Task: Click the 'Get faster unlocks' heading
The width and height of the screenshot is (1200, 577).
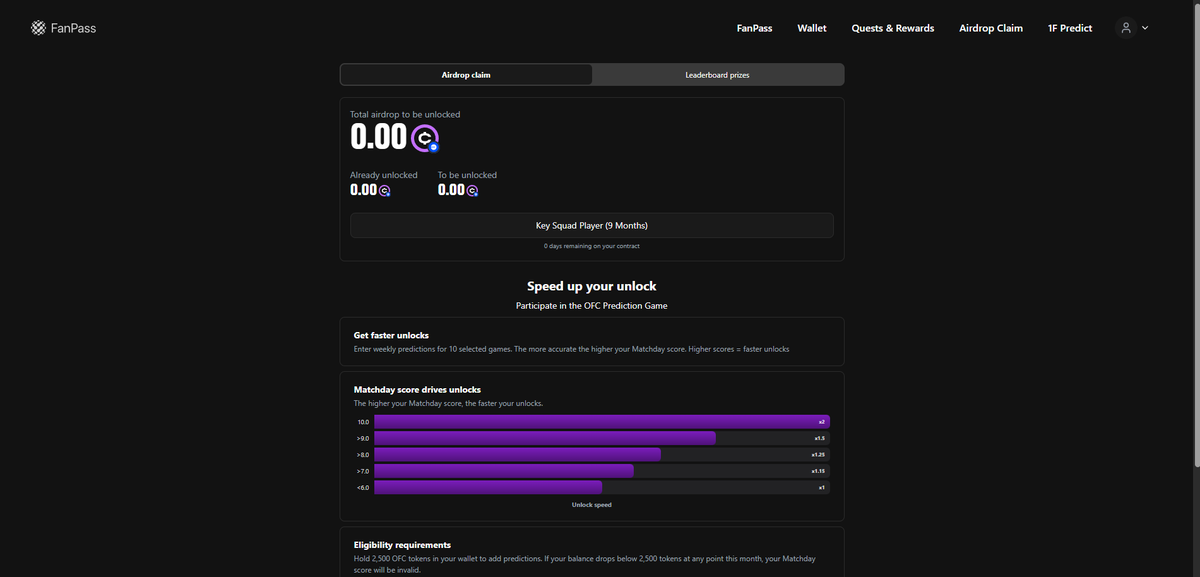Action: (391, 335)
